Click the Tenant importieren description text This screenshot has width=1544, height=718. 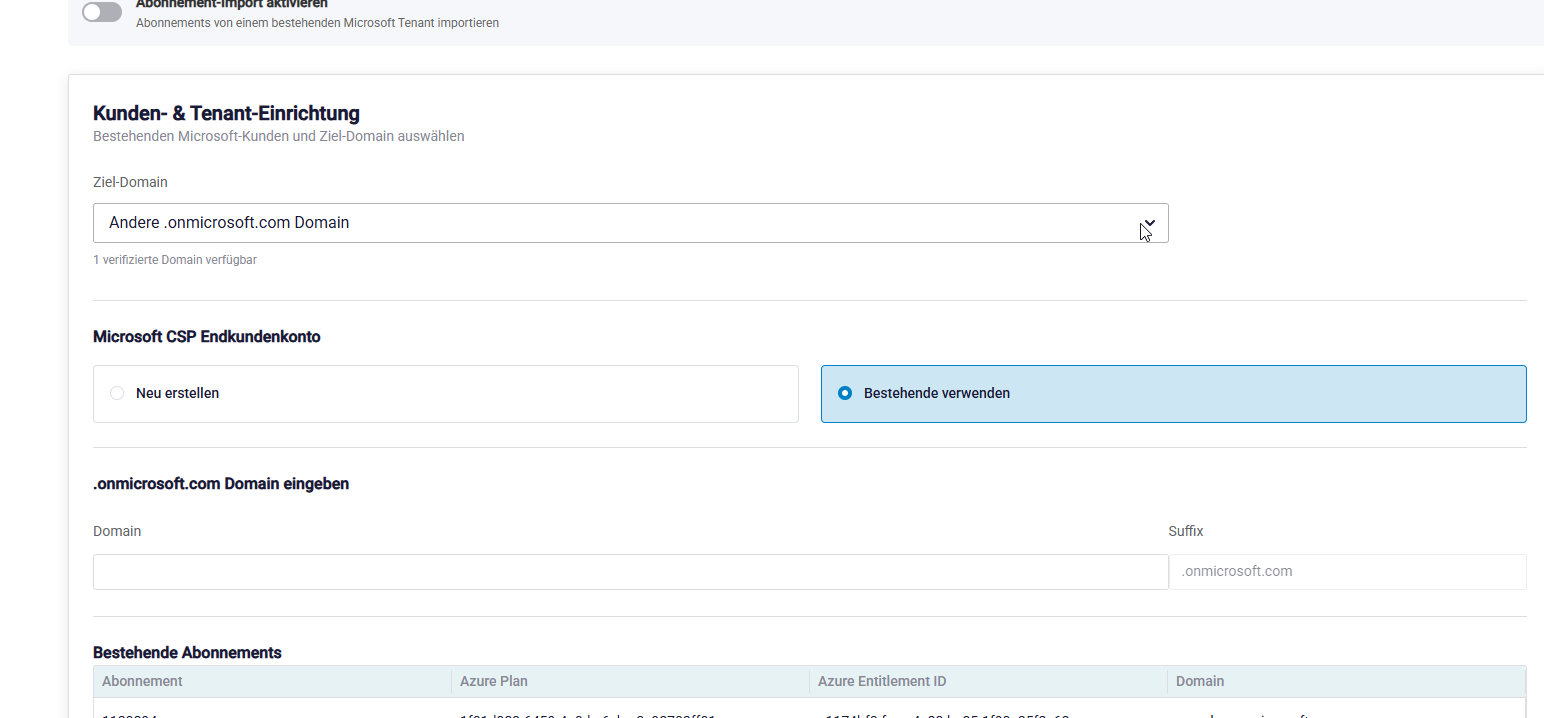pos(317,23)
